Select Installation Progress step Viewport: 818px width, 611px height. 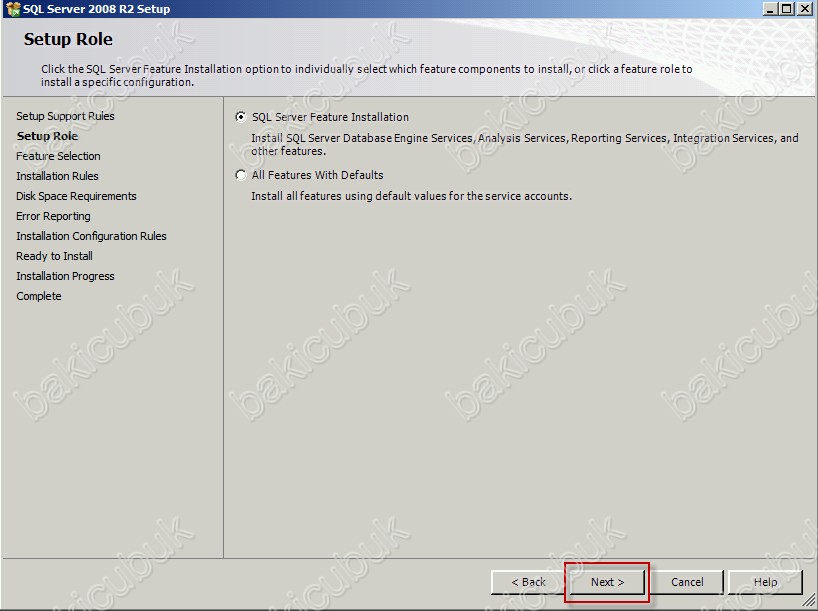(x=65, y=276)
